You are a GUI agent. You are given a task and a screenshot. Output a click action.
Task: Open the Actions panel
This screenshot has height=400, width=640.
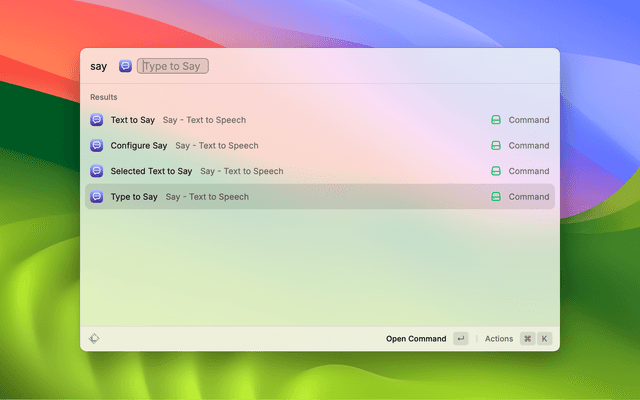(499, 339)
